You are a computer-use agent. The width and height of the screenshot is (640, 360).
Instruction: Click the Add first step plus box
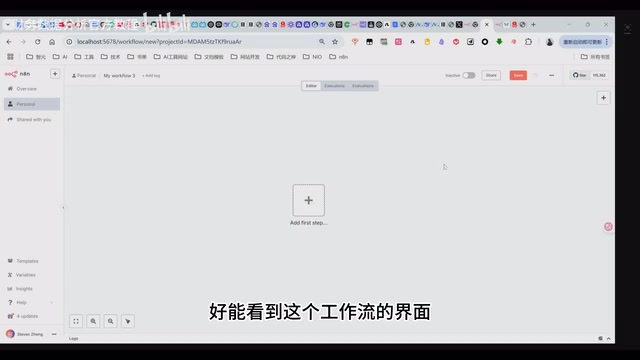tap(309, 200)
